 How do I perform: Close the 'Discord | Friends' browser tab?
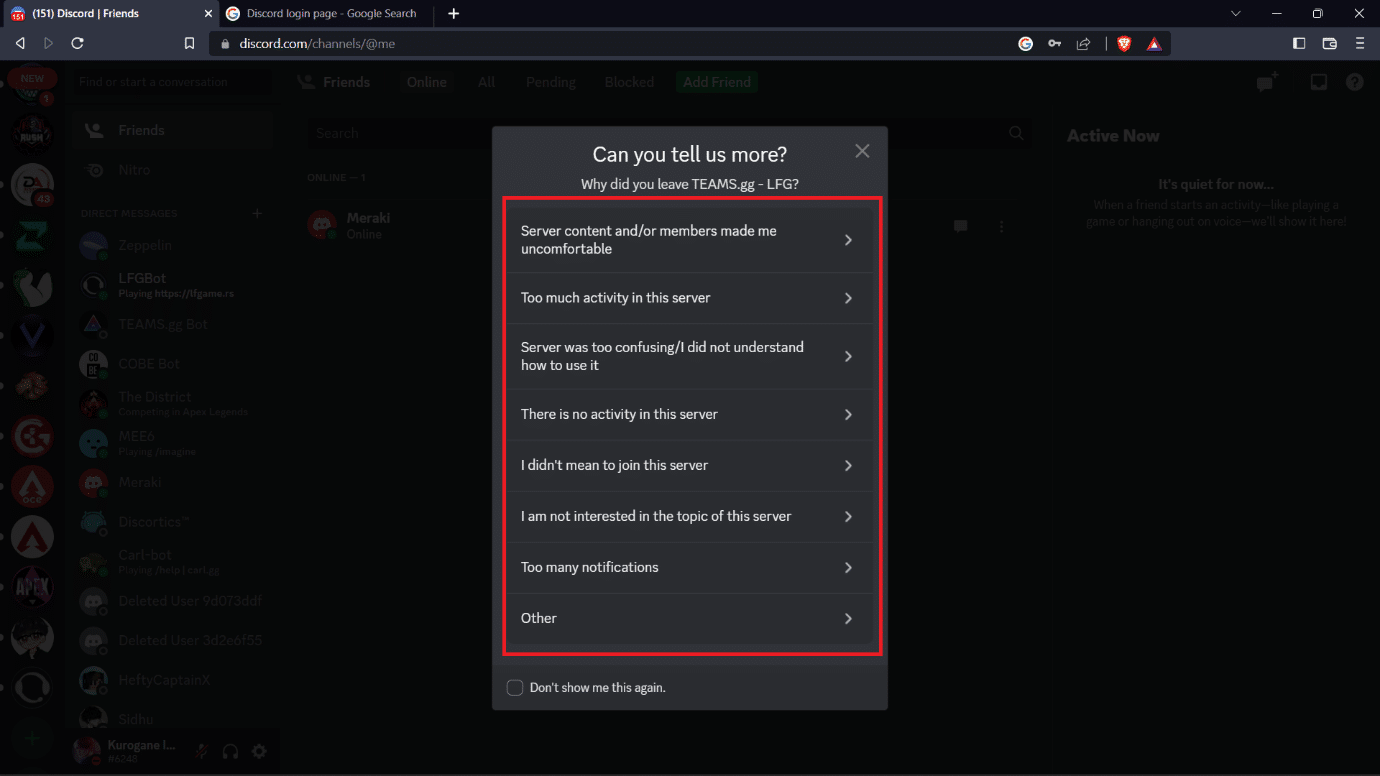pos(208,13)
